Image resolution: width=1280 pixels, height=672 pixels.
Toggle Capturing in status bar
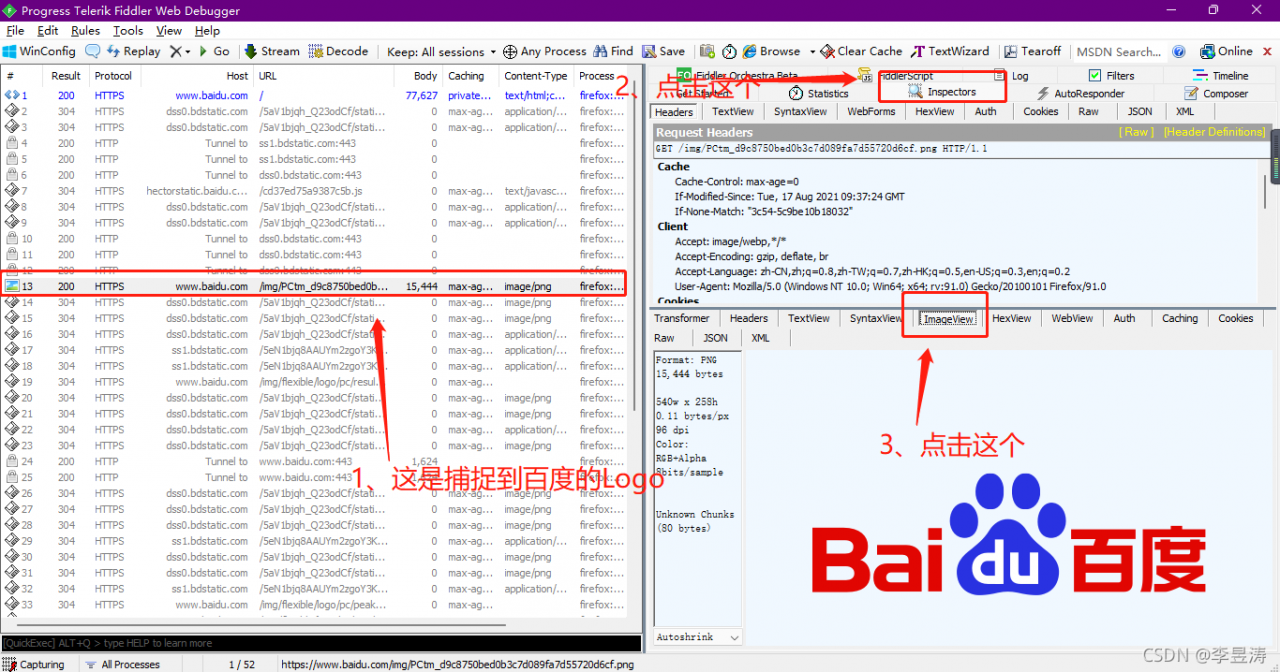pos(34,664)
